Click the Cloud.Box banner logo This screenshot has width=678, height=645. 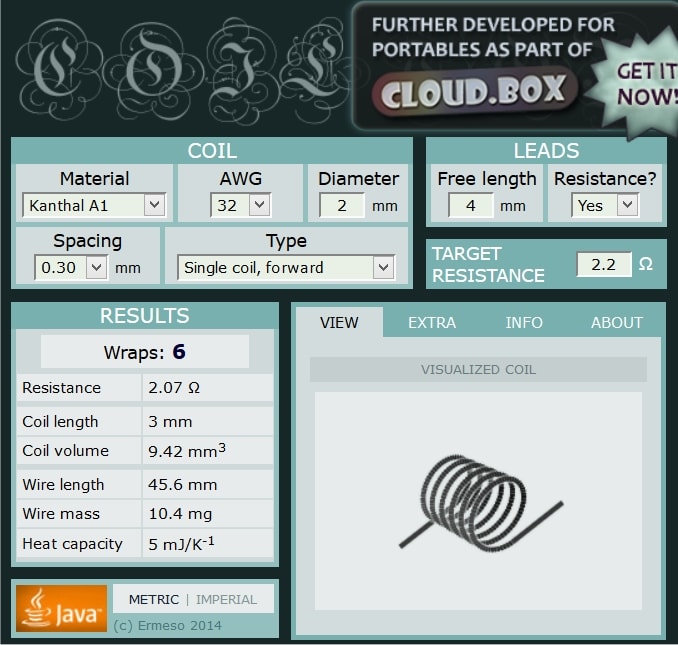(x=474, y=92)
